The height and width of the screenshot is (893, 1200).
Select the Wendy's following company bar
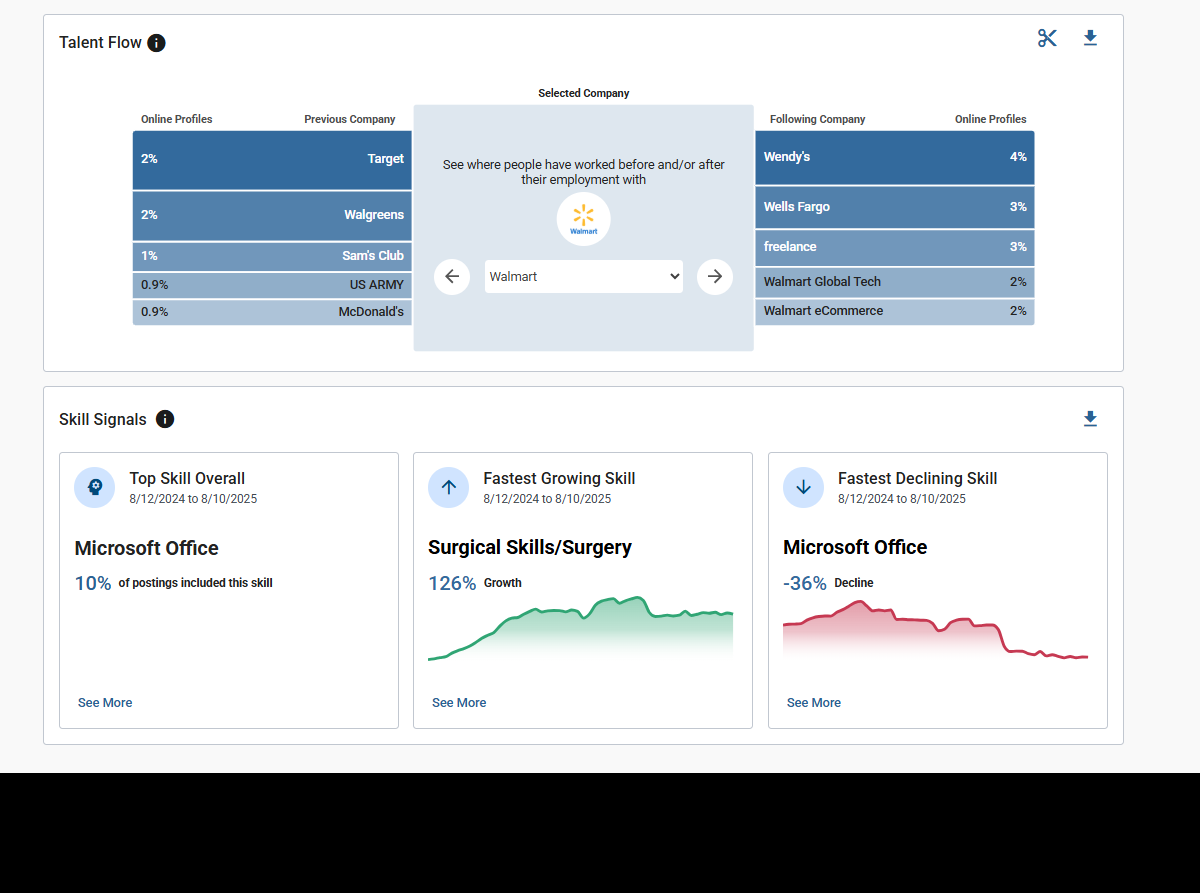[x=895, y=157]
